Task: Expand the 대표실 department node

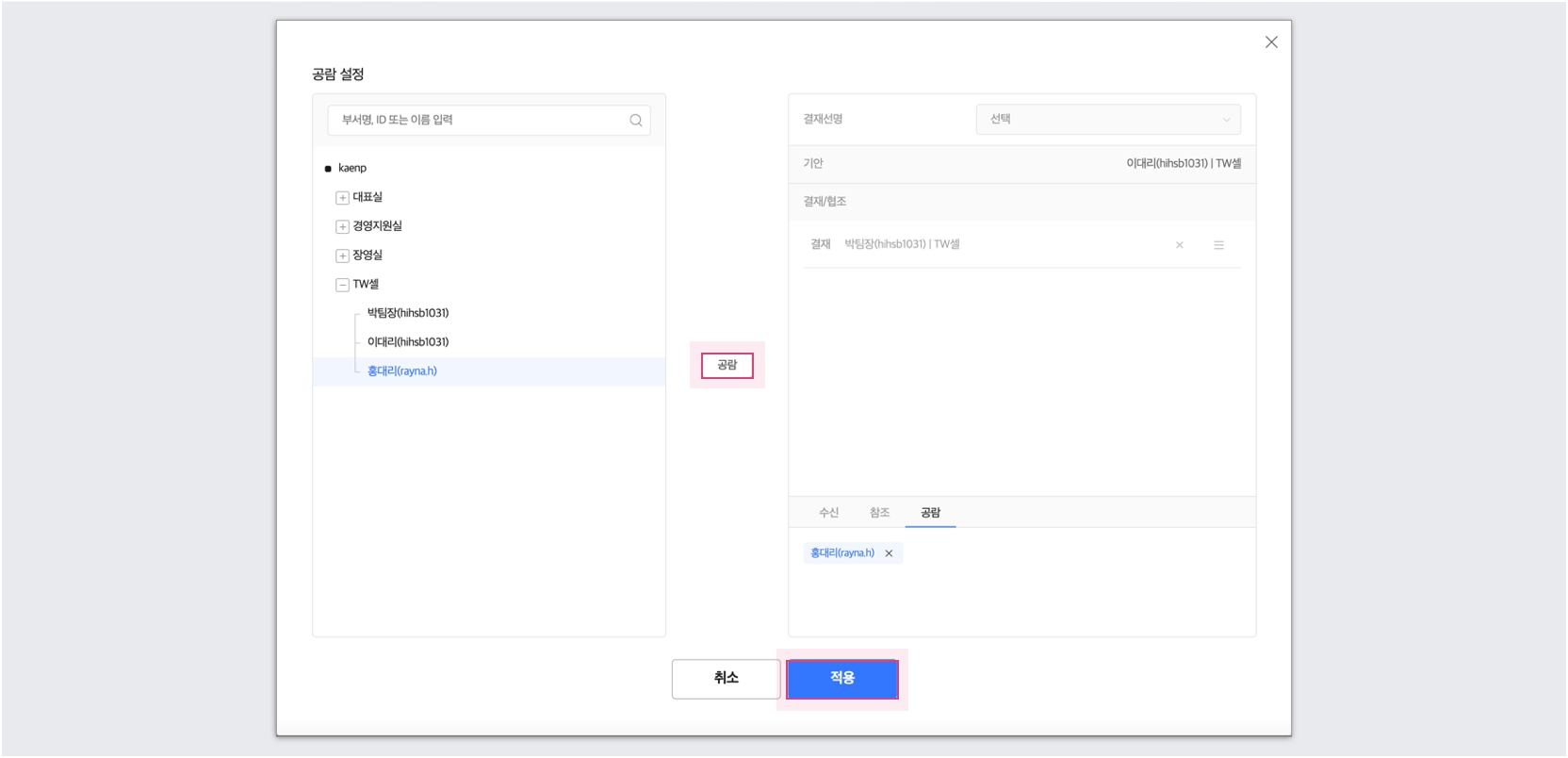Action: 342,198
